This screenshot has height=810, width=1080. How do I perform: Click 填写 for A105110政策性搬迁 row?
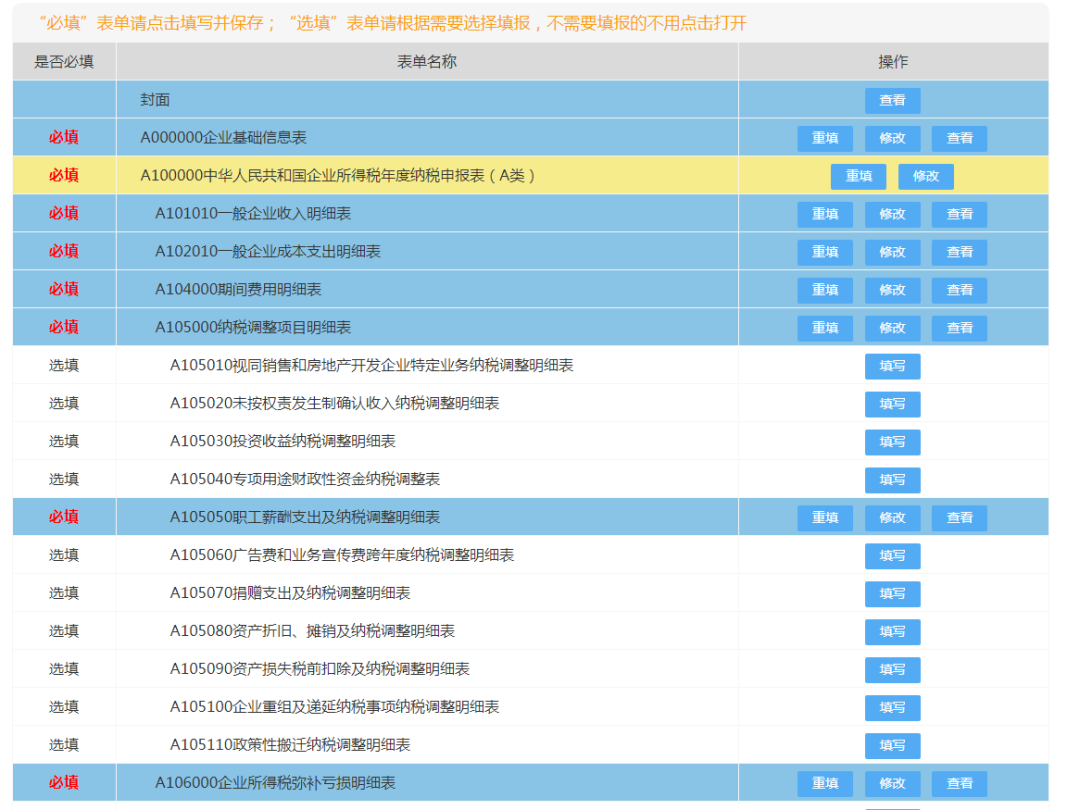click(x=892, y=745)
